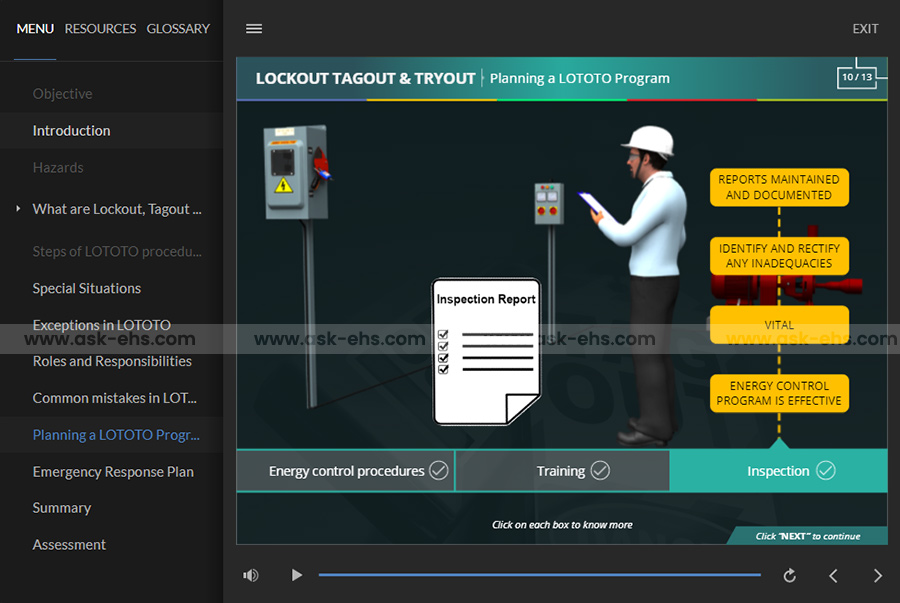Viewport: 900px width, 603px height.
Task: Click the playback progress seekbar
Action: tap(540, 575)
